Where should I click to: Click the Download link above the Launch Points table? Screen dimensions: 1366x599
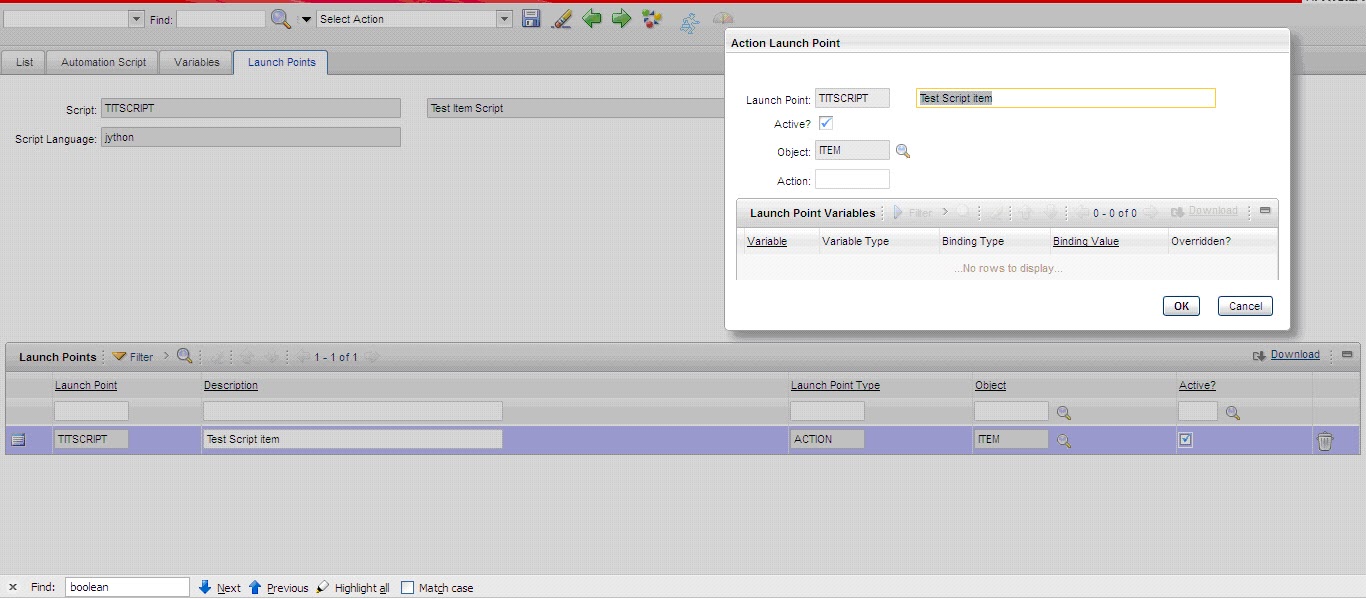1294,354
